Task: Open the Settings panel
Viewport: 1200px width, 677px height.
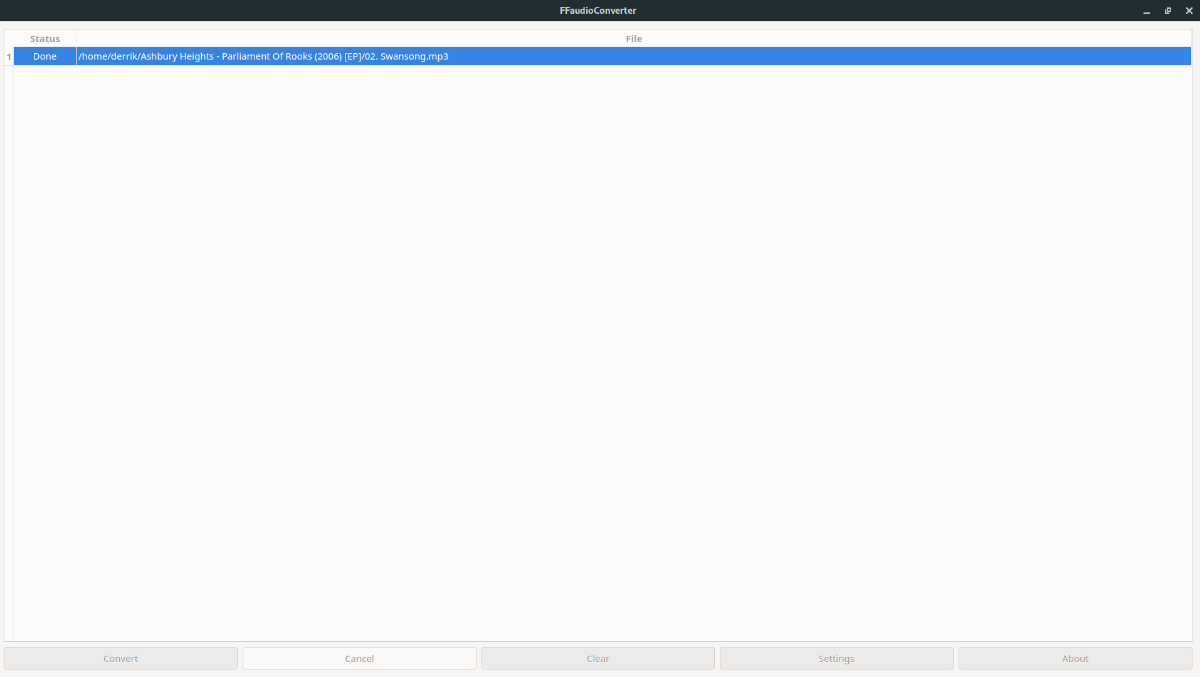Action: (836, 658)
